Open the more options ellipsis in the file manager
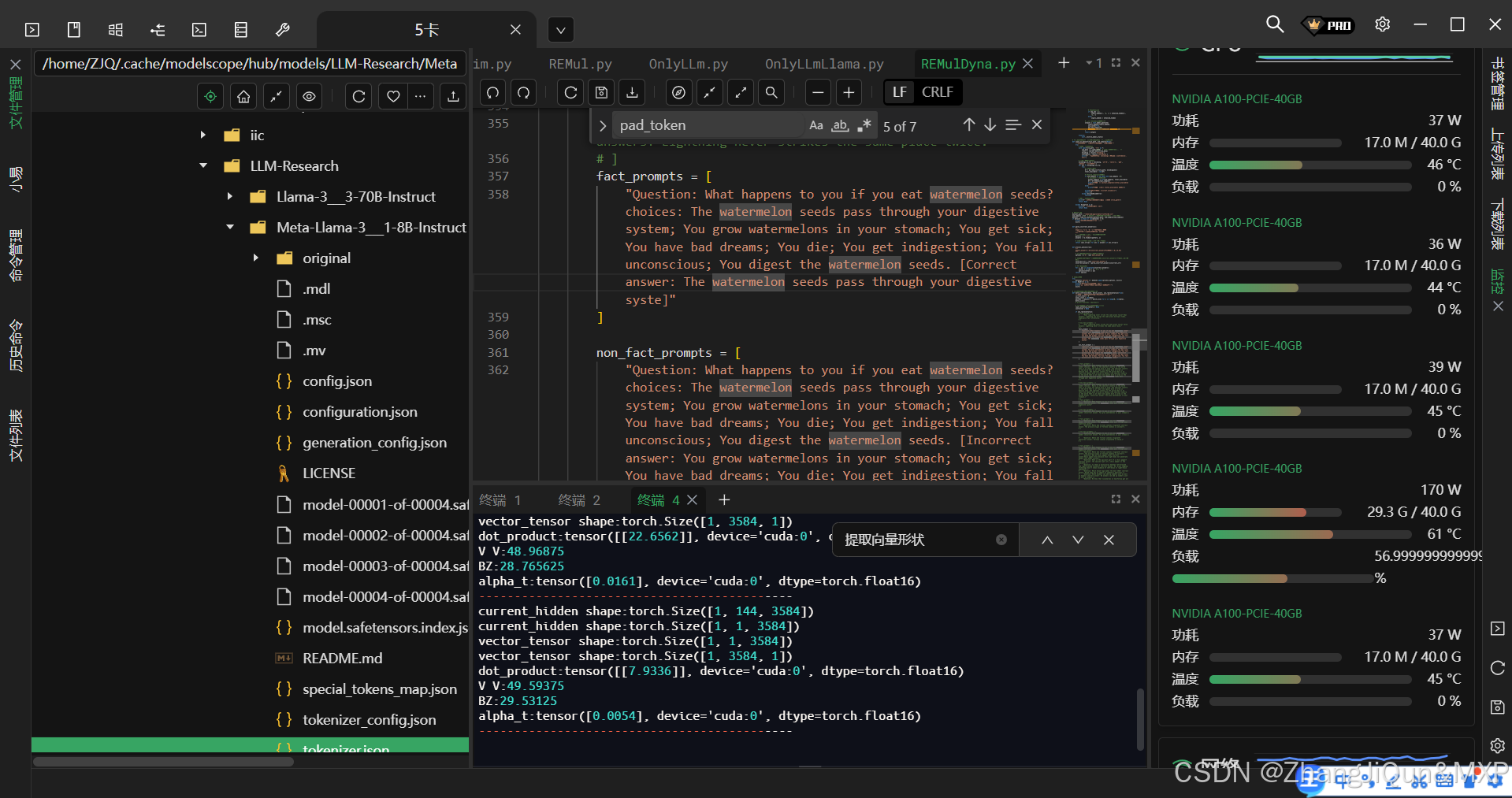1512x798 pixels. point(421,96)
